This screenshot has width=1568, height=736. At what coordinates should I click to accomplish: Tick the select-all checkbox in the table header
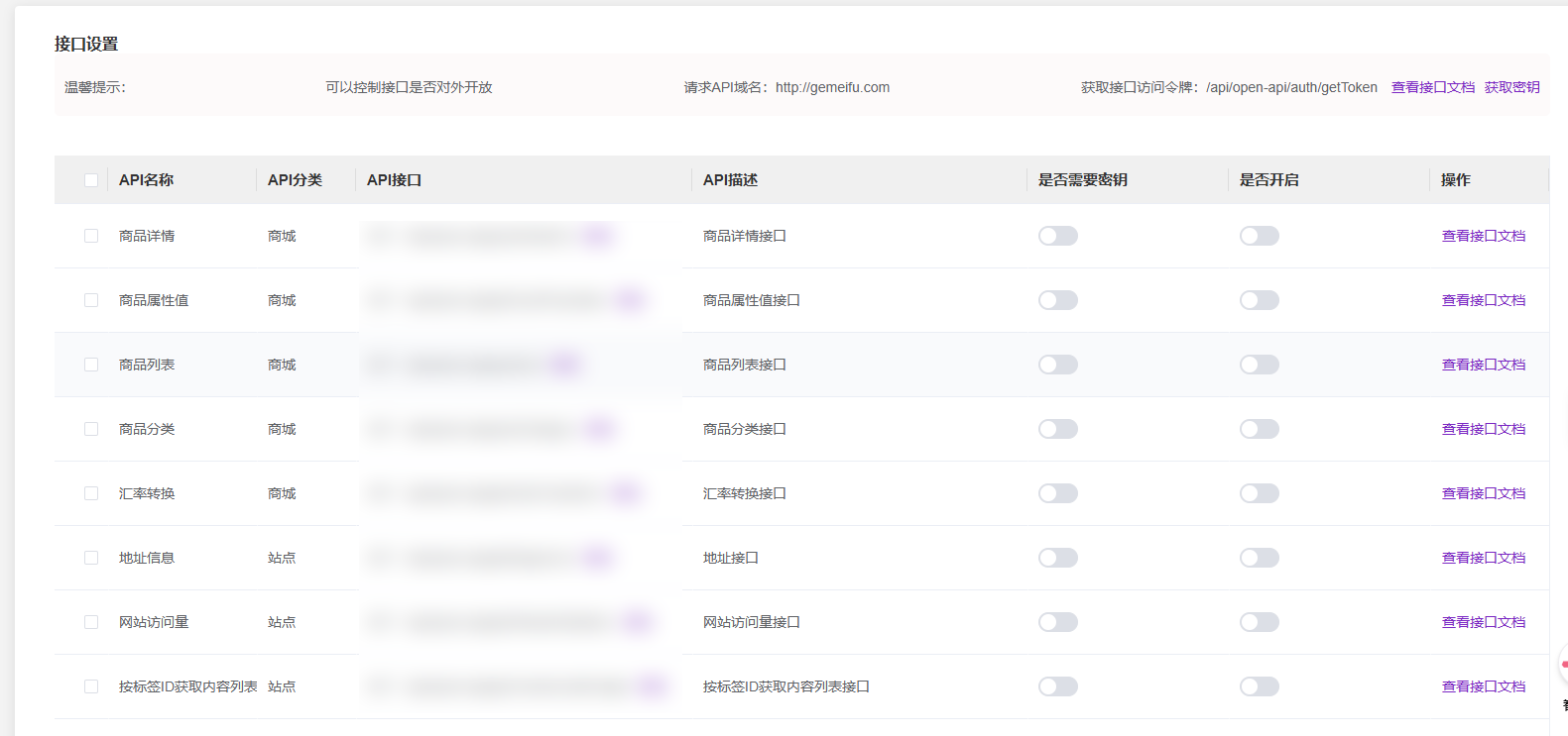(x=91, y=180)
